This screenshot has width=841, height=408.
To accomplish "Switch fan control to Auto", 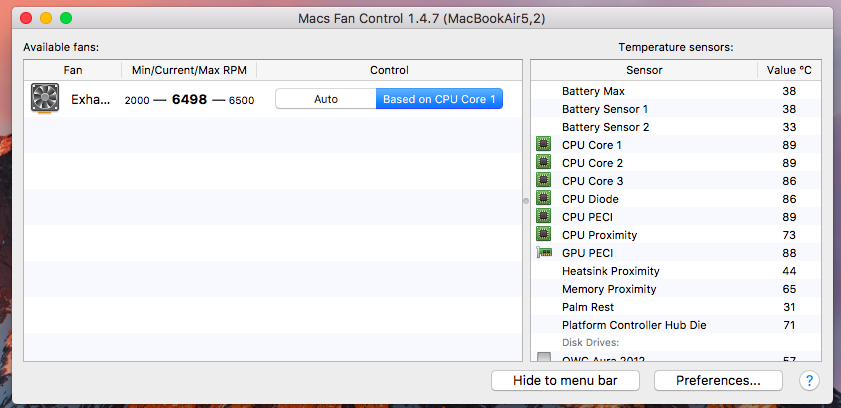I will [326, 99].
